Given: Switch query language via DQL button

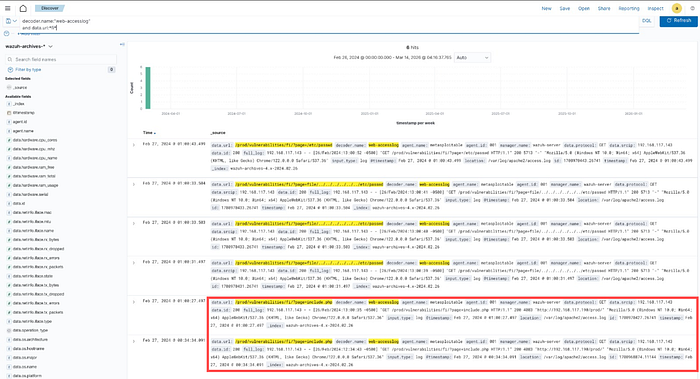Looking at the screenshot, I should tap(646, 21).
